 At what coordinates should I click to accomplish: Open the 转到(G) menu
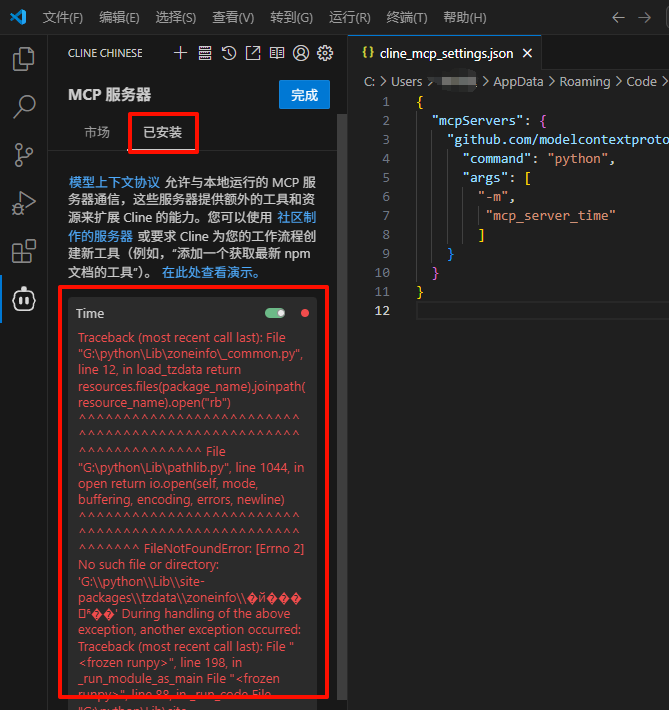click(x=291, y=18)
